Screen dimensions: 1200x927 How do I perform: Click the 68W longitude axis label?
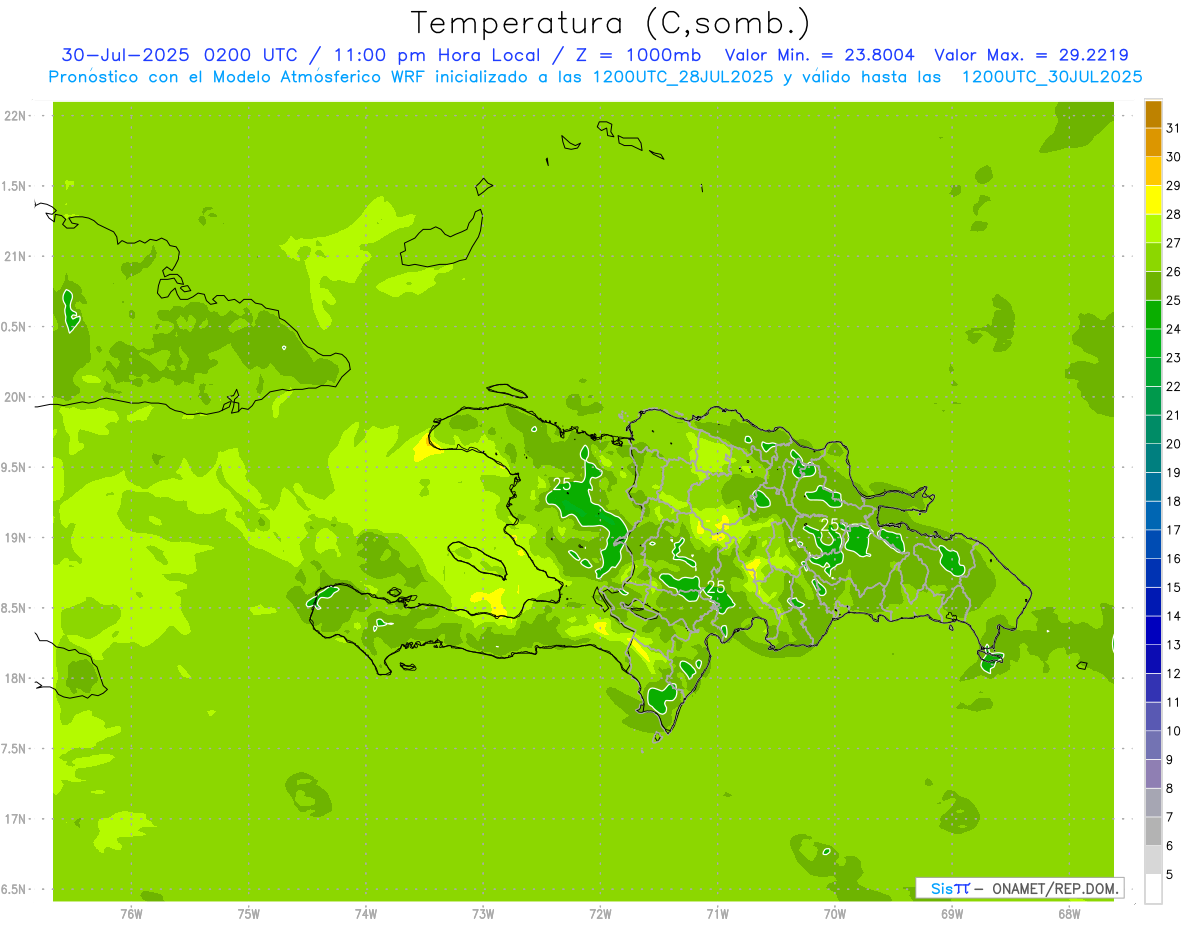tap(1069, 914)
